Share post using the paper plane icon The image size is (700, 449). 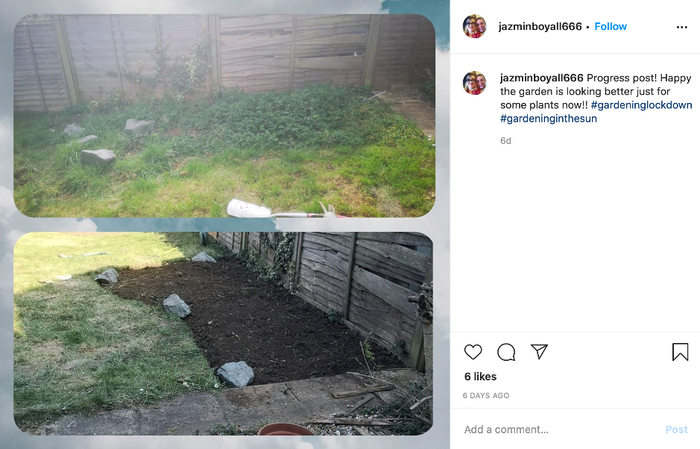click(539, 352)
